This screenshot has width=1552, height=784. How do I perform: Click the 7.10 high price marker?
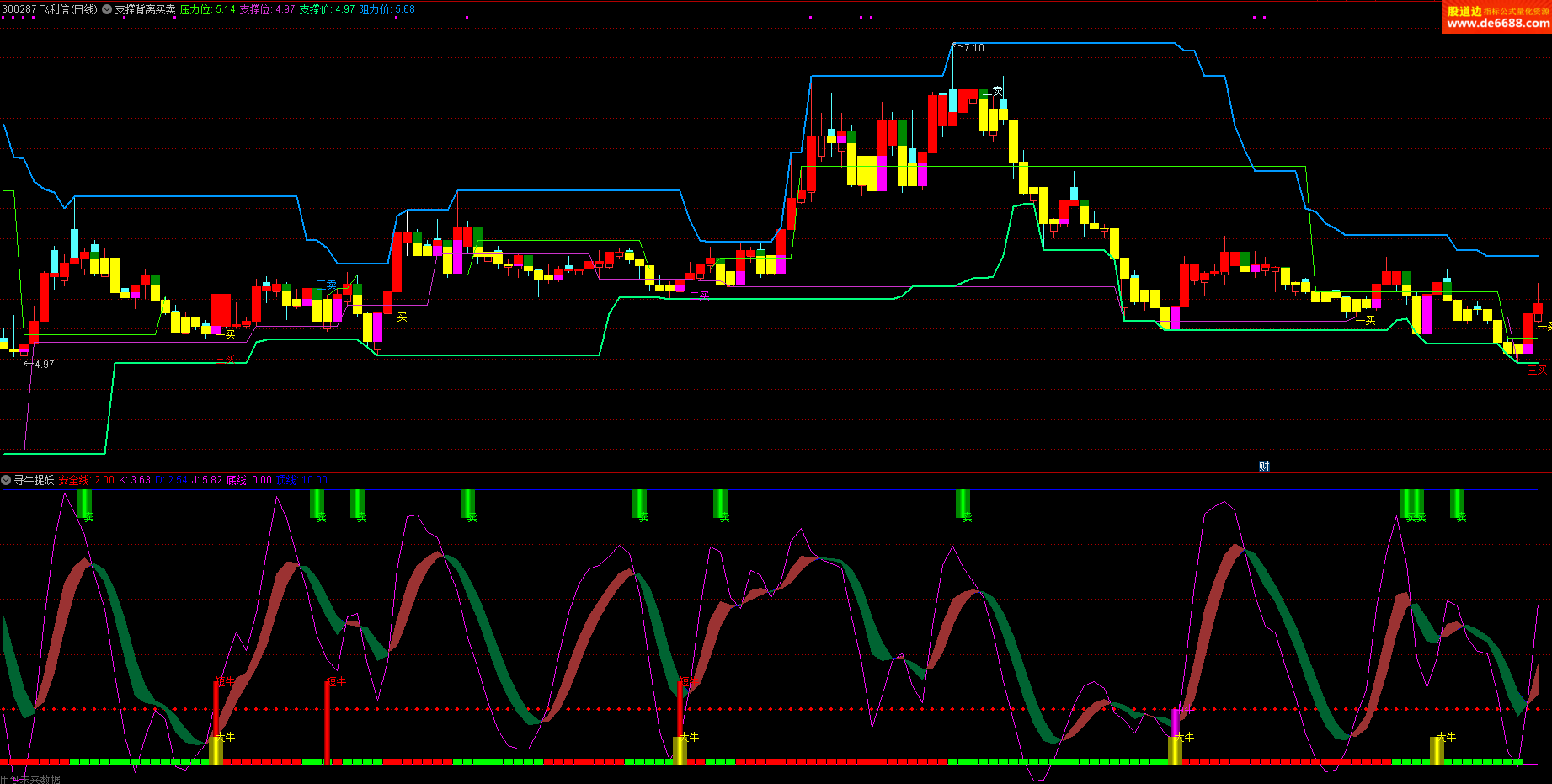pyautogui.click(x=973, y=48)
